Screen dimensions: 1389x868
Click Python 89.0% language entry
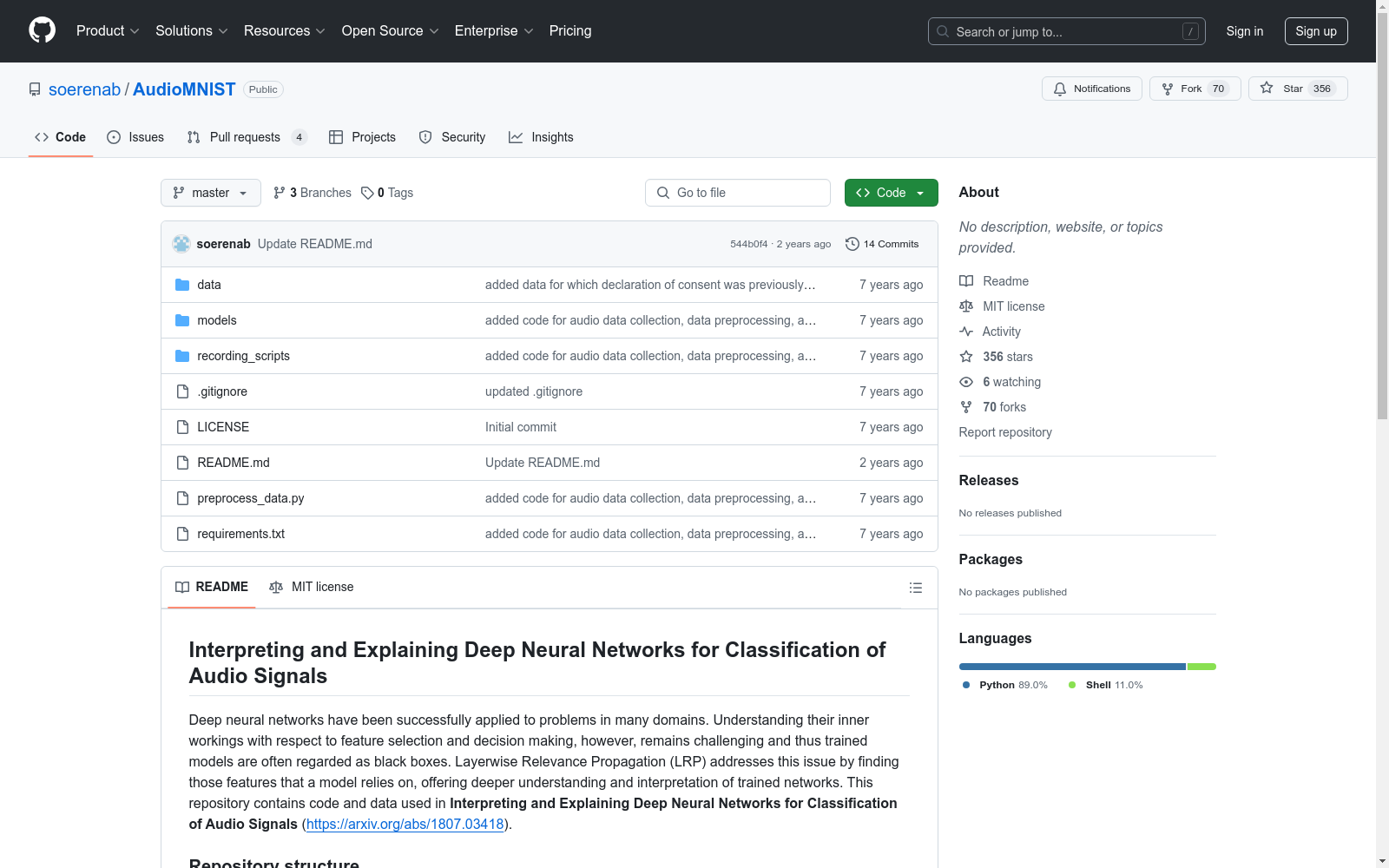1005,685
